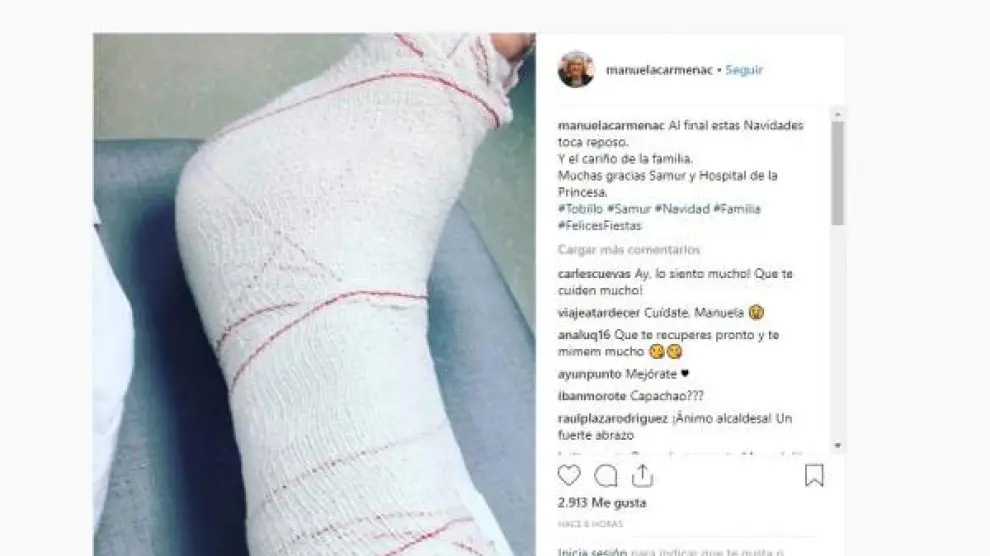Visit raulplazarodriguez commenter profile

point(612,418)
